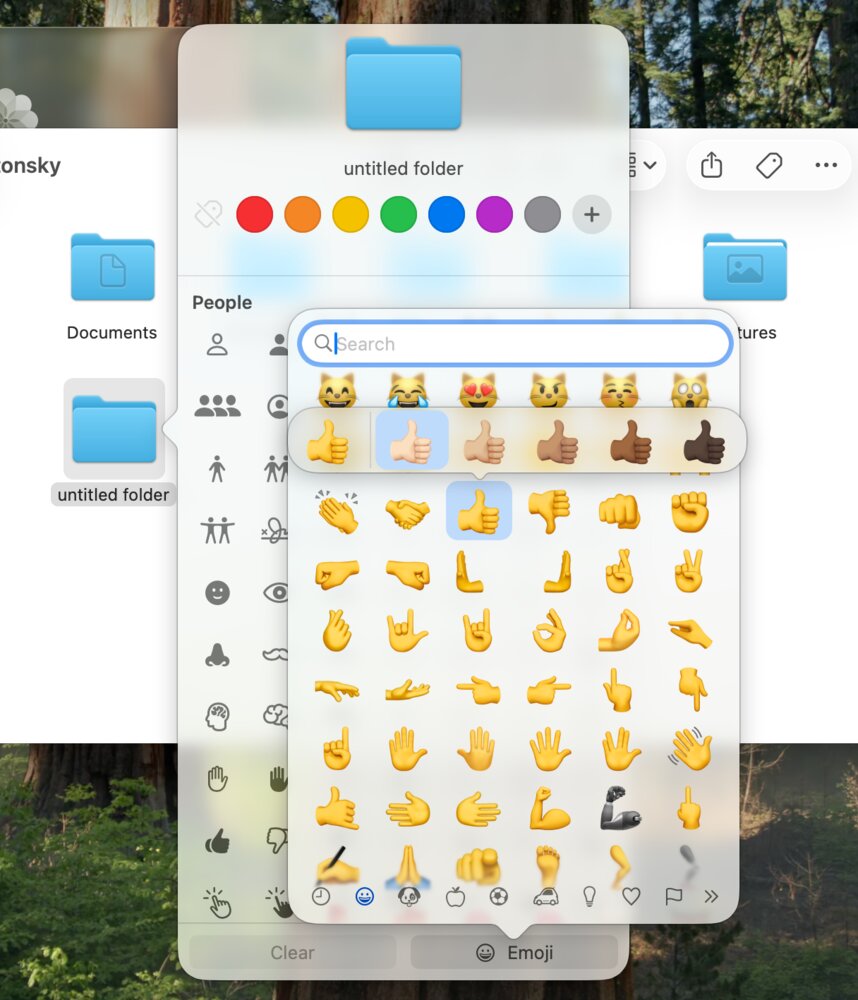Click the handshake emoji

[x=407, y=511]
